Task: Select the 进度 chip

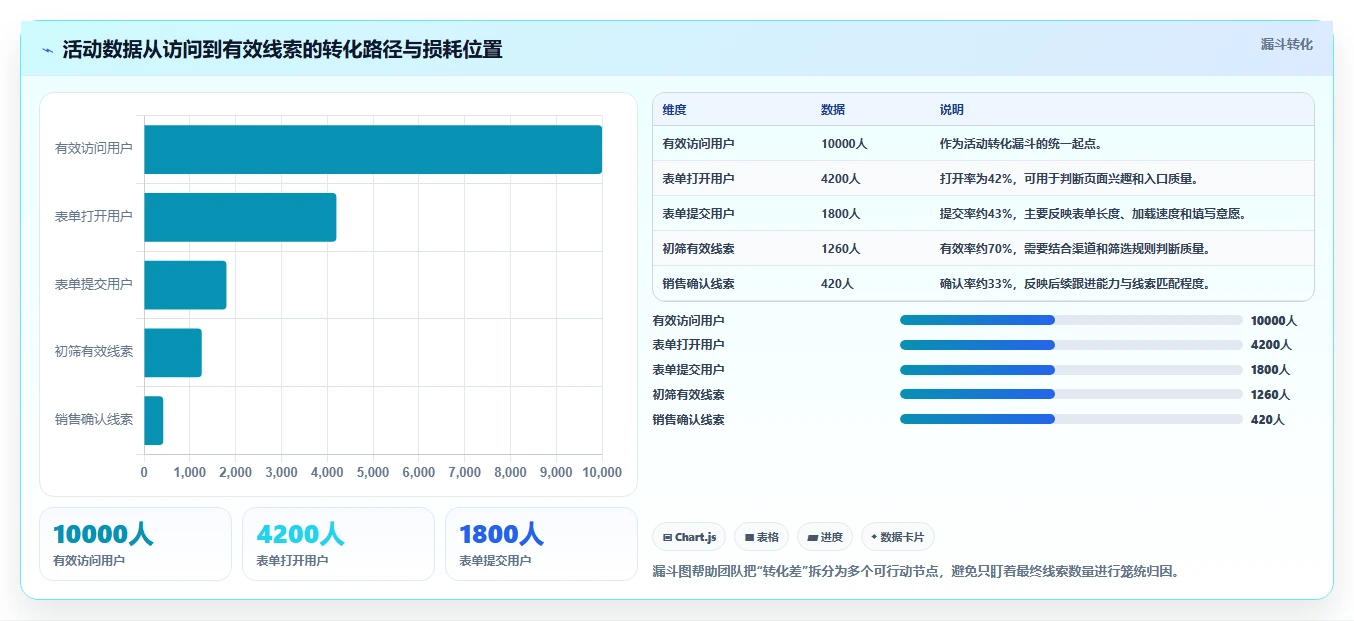Action: click(825, 537)
